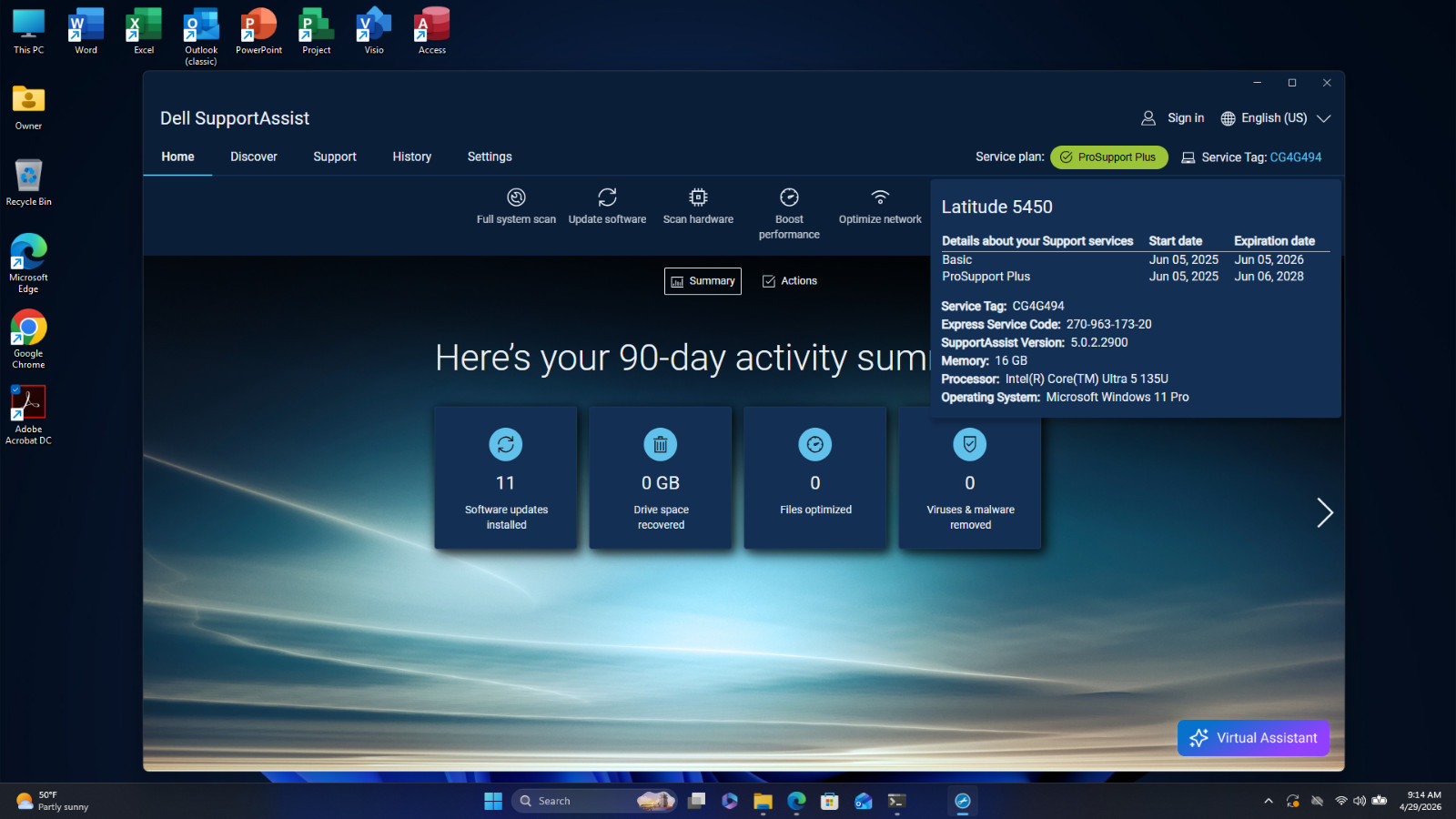Open Wi-Fi network tray icon
The width and height of the screenshot is (1456, 819).
1340,801
